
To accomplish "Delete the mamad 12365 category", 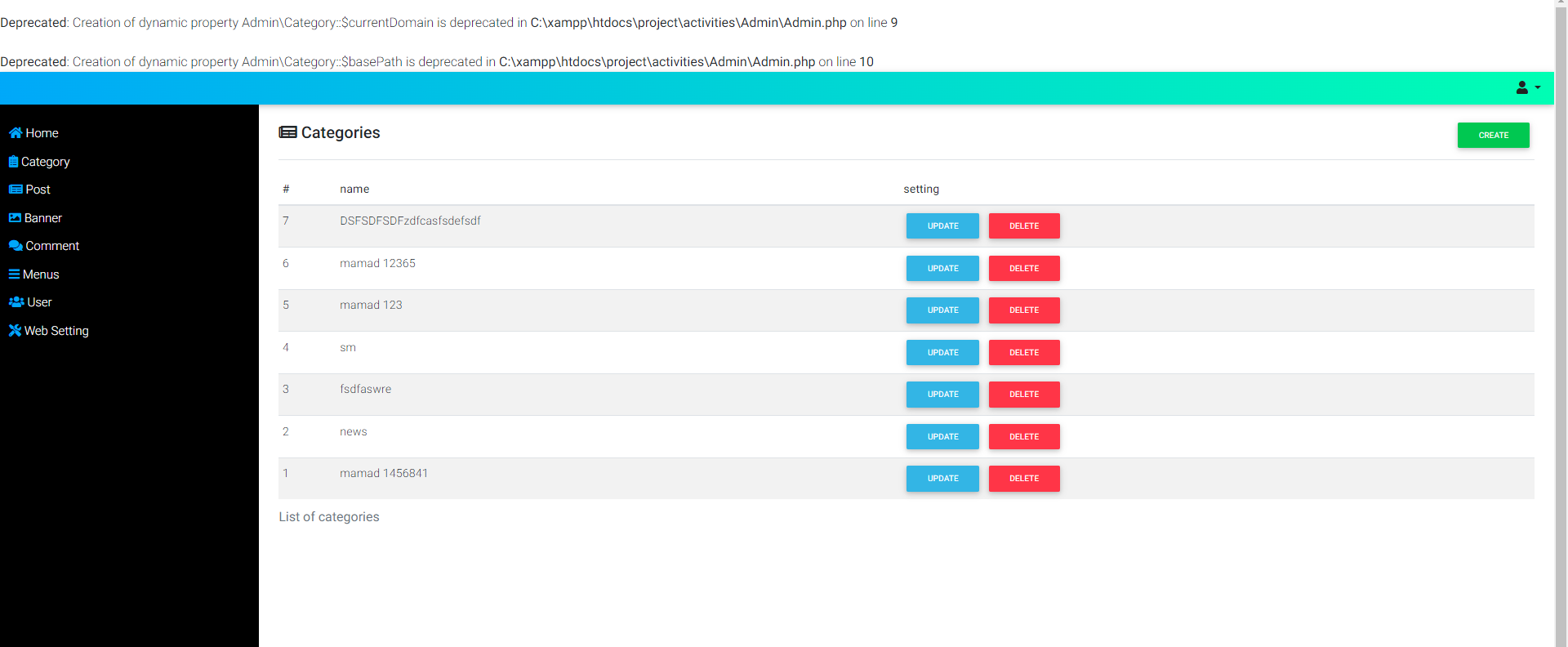I will (1024, 269).
